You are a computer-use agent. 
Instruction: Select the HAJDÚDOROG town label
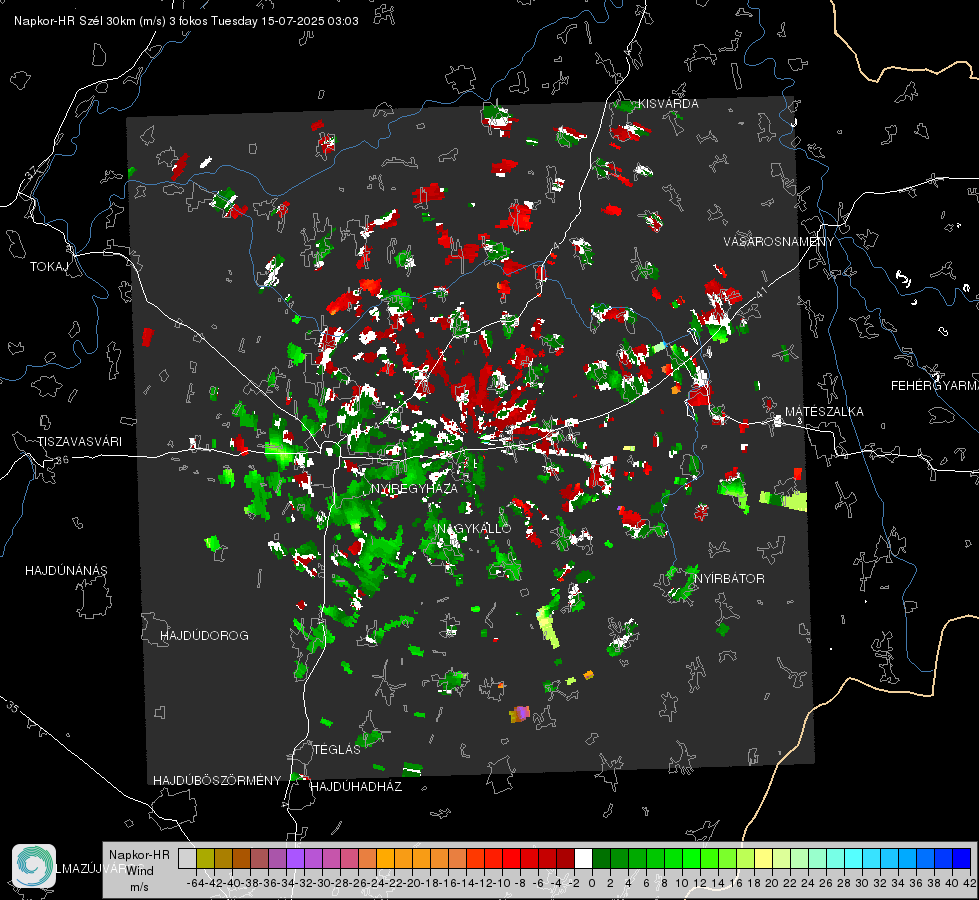[204, 636]
